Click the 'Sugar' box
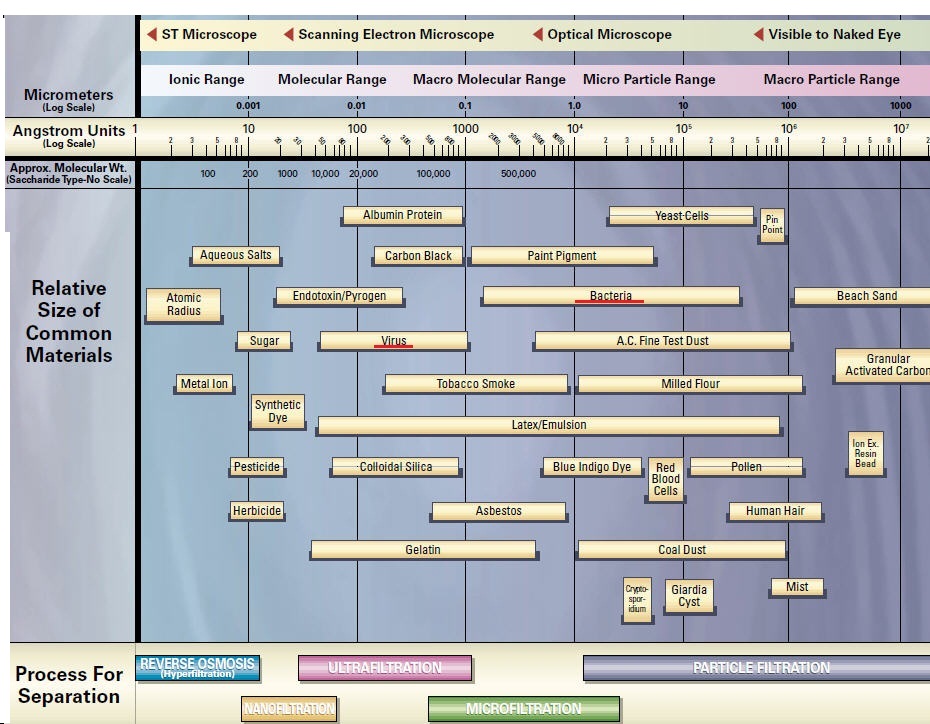 click(x=264, y=340)
